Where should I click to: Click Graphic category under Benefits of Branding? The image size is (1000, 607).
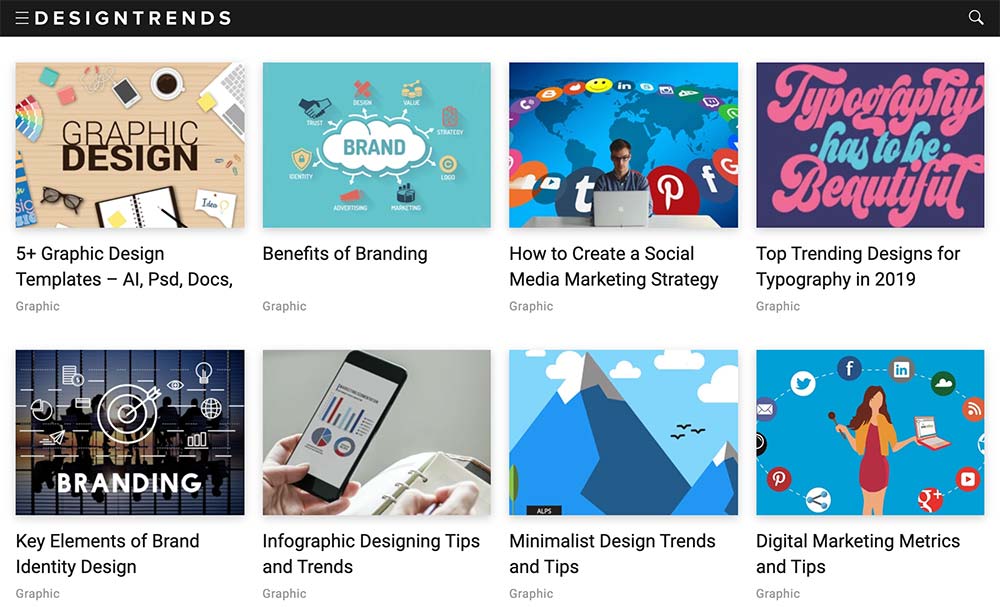pos(284,306)
